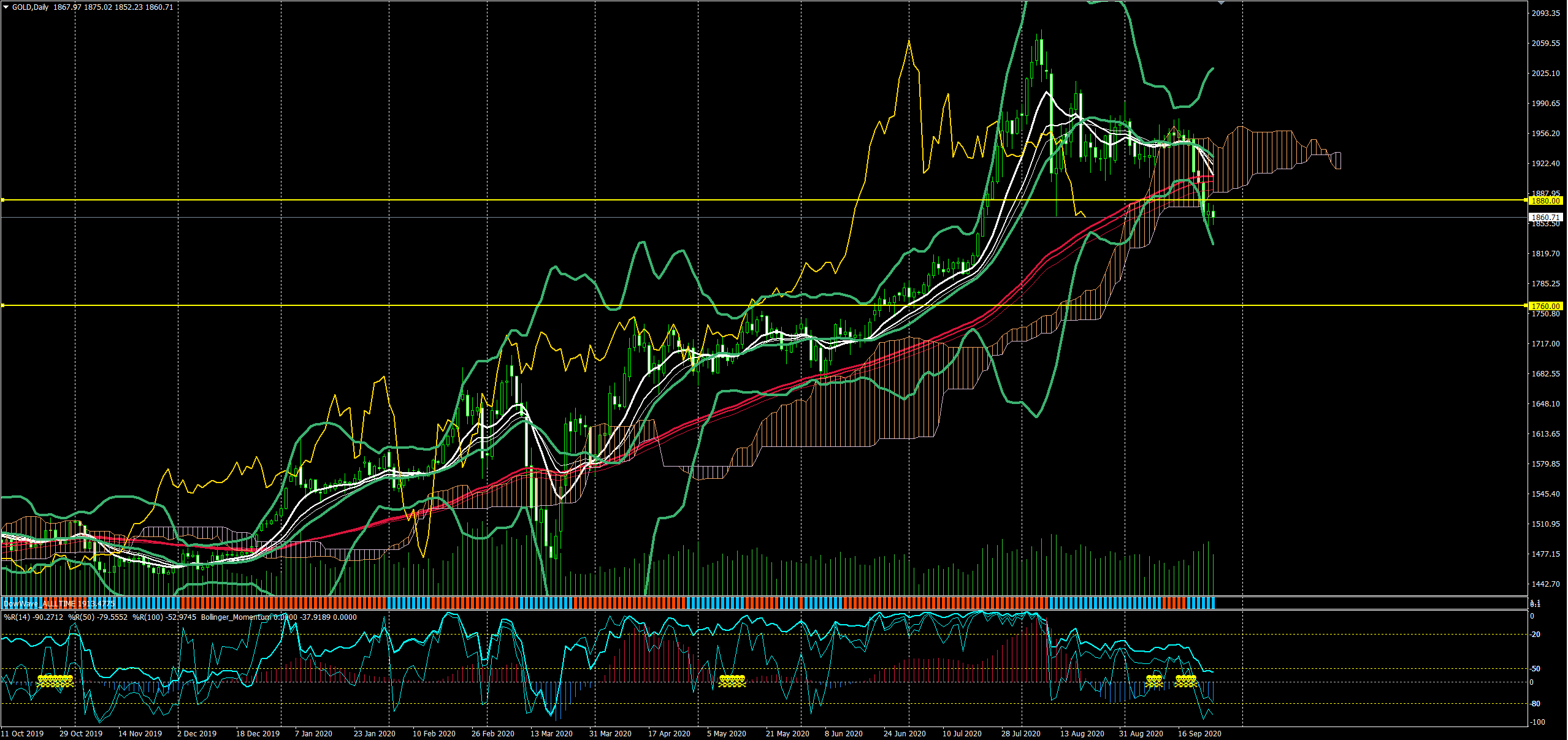
Task: Click the right end handle of 1880.00 line
Action: click(x=1525, y=200)
